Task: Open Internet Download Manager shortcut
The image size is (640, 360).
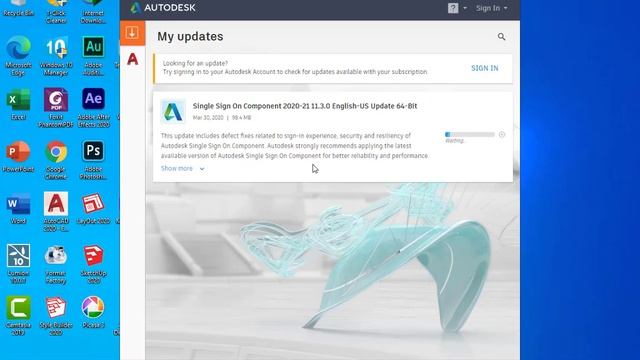Action: click(x=93, y=11)
